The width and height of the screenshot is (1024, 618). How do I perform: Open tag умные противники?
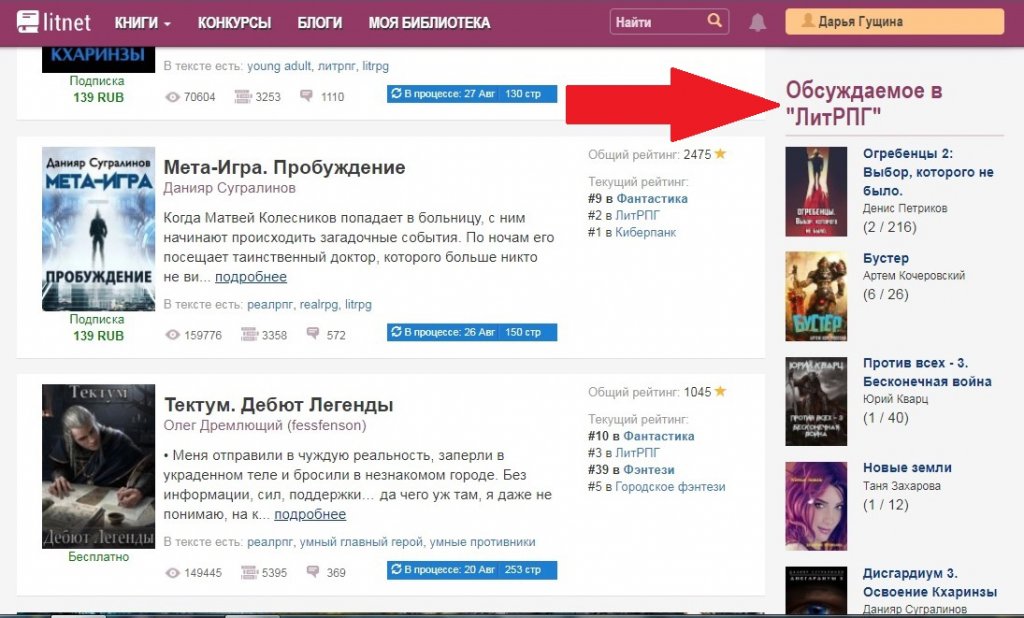coord(482,542)
